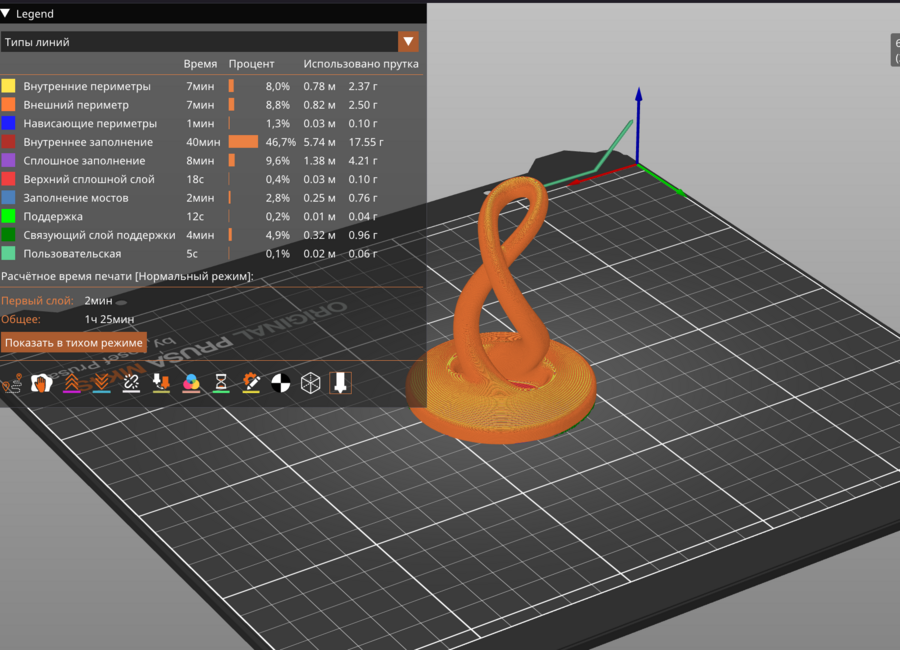This screenshot has height=650, width=900.
Task: Toggle color changes icon with colored circles
Action: coord(191,383)
